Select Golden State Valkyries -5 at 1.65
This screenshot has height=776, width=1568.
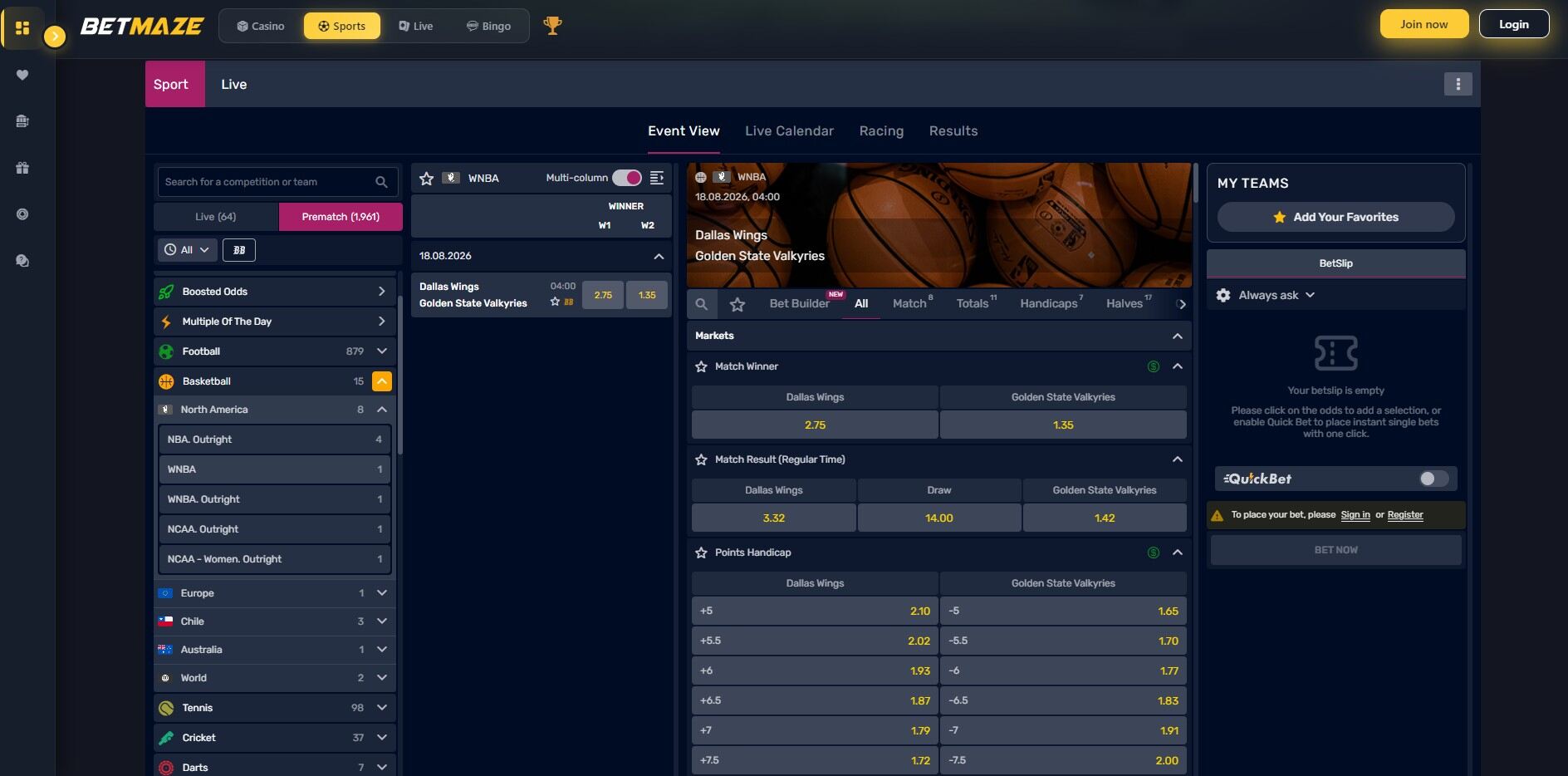point(1063,611)
